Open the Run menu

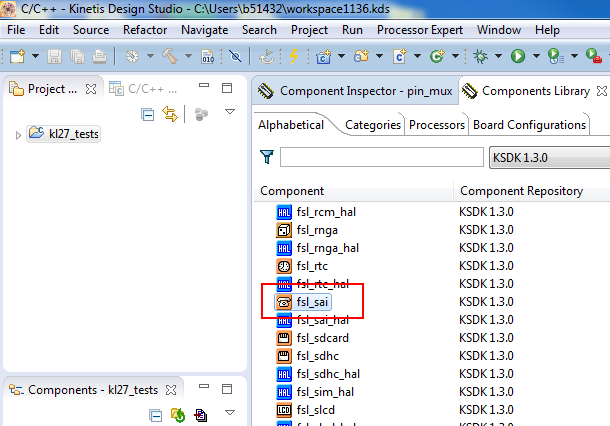(352, 30)
